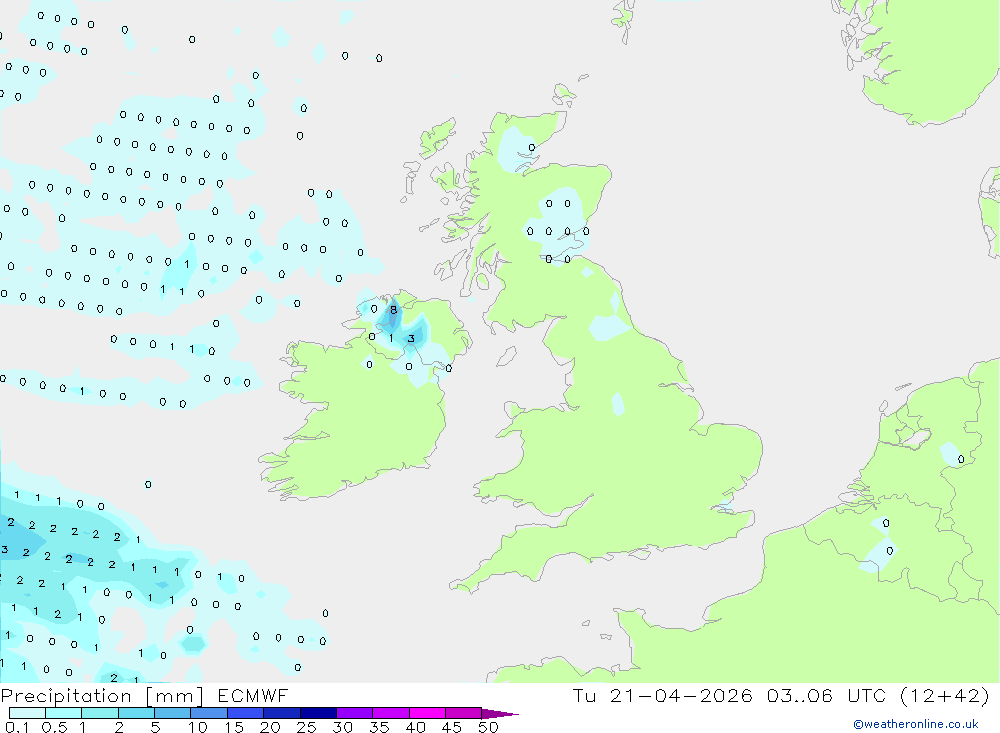Click the 25–30 mm dark navy legend box
This screenshot has height=733, width=1000.
pyautogui.click(x=318, y=713)
